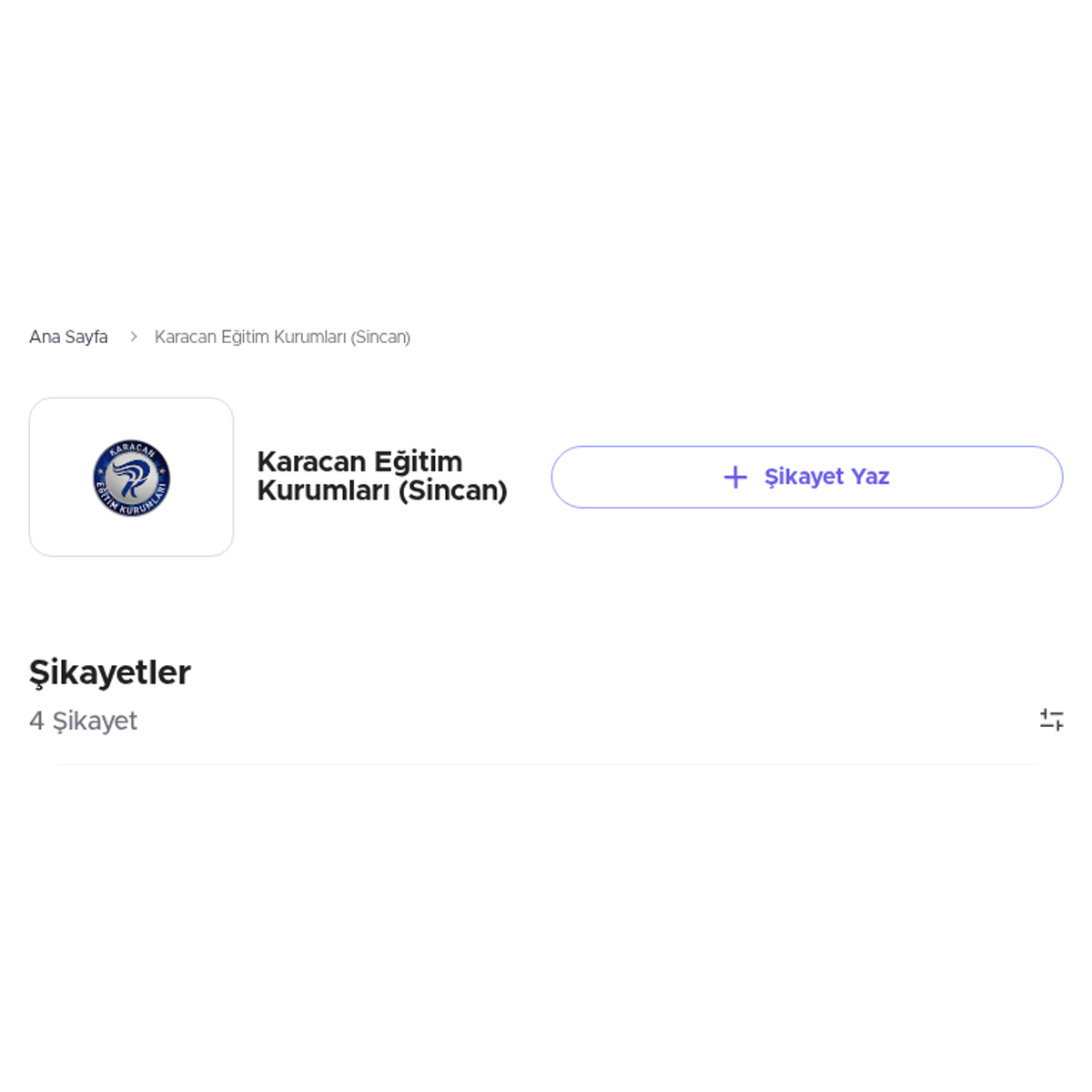1092x1092 pixels.
Task: Open the complaints filter sliders icon
Action: coord(1051,720)
